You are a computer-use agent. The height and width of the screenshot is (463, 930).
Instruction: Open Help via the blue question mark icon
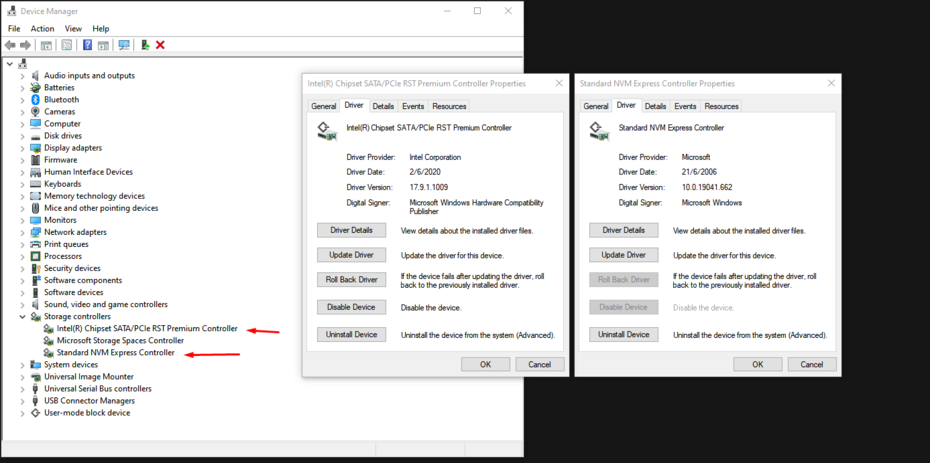[x=87, y=45]
